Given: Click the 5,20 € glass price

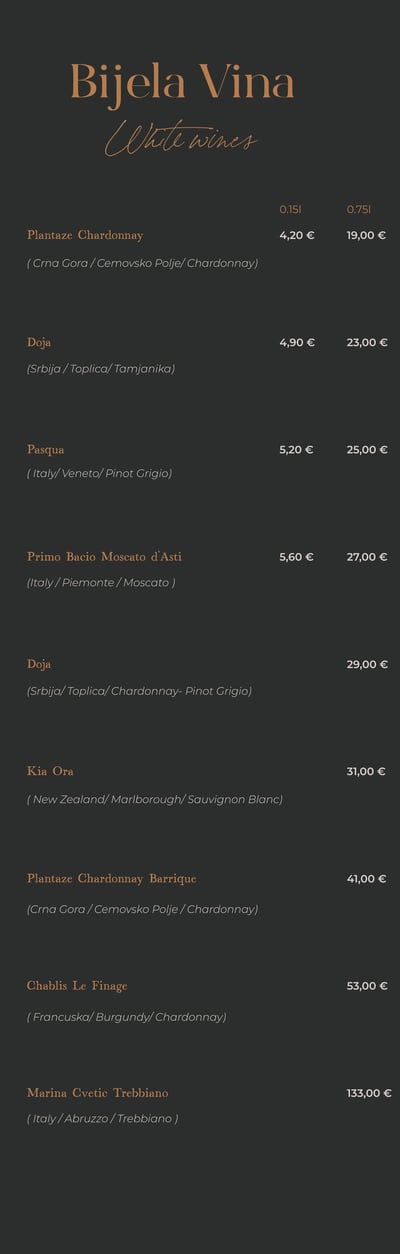Looking at the screenshot, I should (x=297, y=449).
